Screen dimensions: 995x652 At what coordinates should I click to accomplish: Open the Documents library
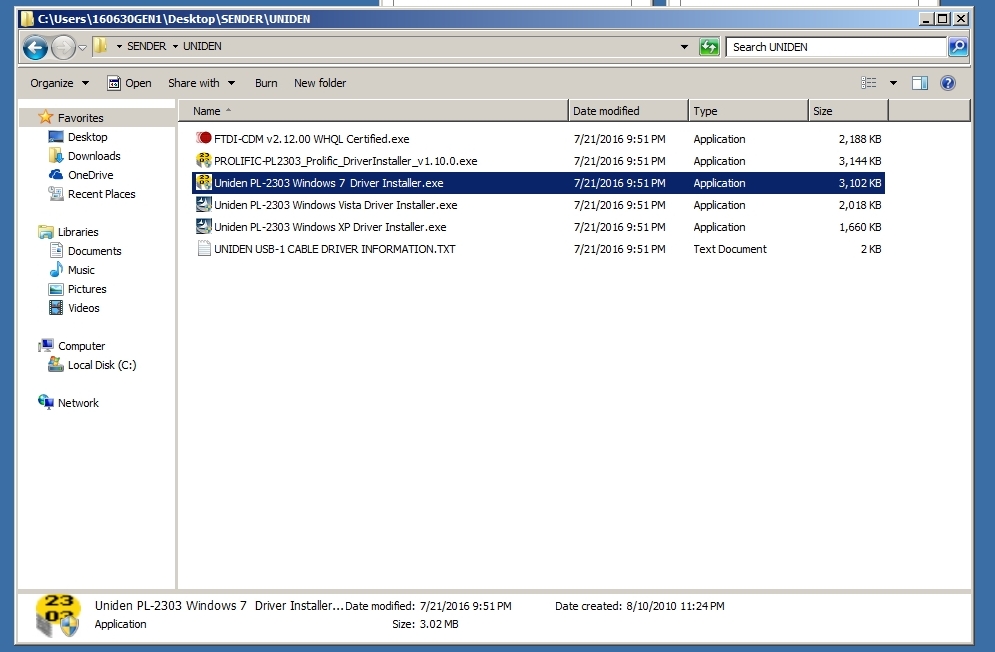click(95, 251)
